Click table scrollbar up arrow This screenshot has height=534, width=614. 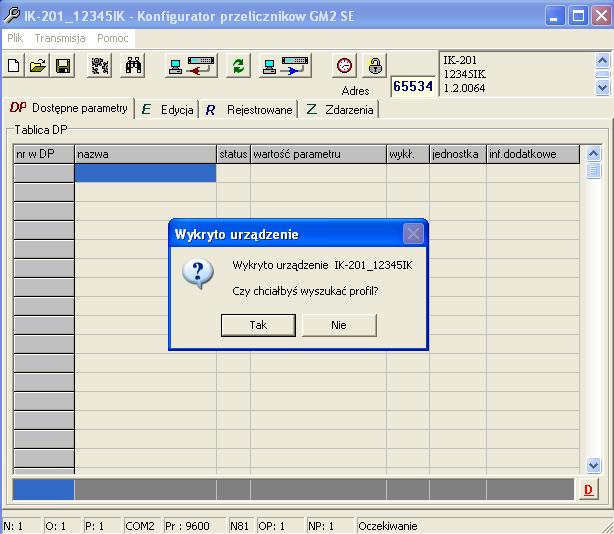593,153
